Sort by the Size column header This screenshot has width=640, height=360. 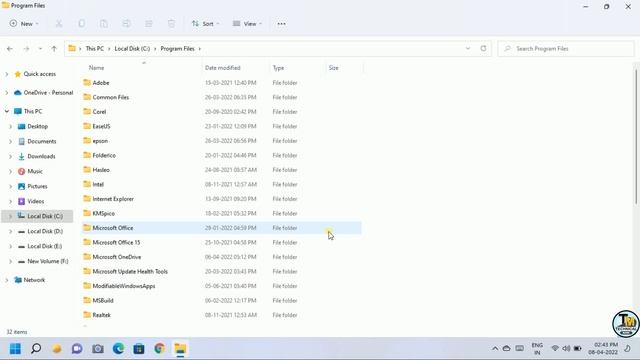[x=333, y=68]
